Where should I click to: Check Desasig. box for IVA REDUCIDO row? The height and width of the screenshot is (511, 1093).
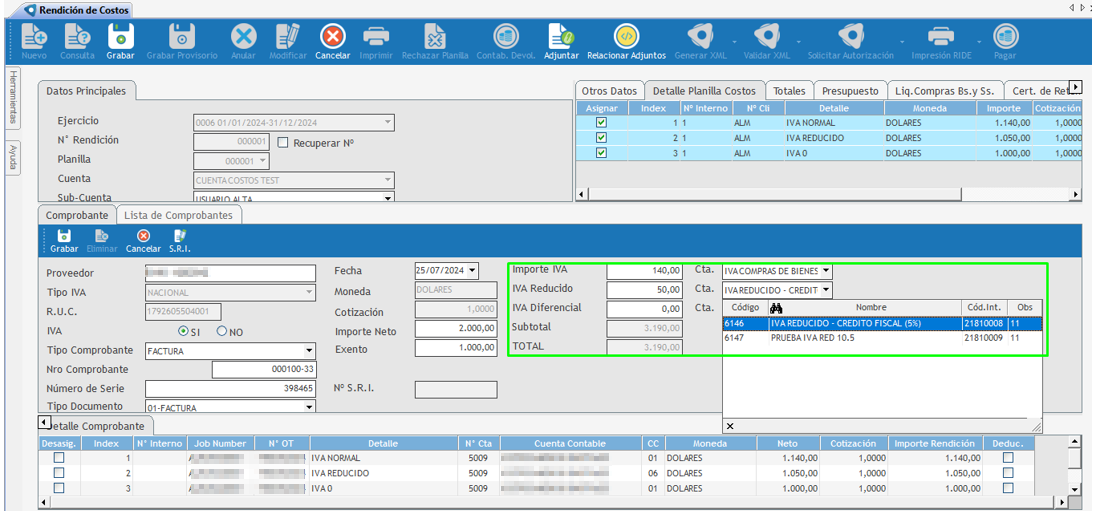(x=59, y=473)
